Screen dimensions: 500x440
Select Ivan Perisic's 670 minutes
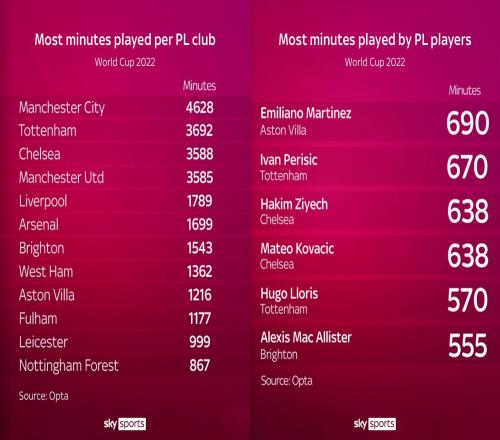467,167
